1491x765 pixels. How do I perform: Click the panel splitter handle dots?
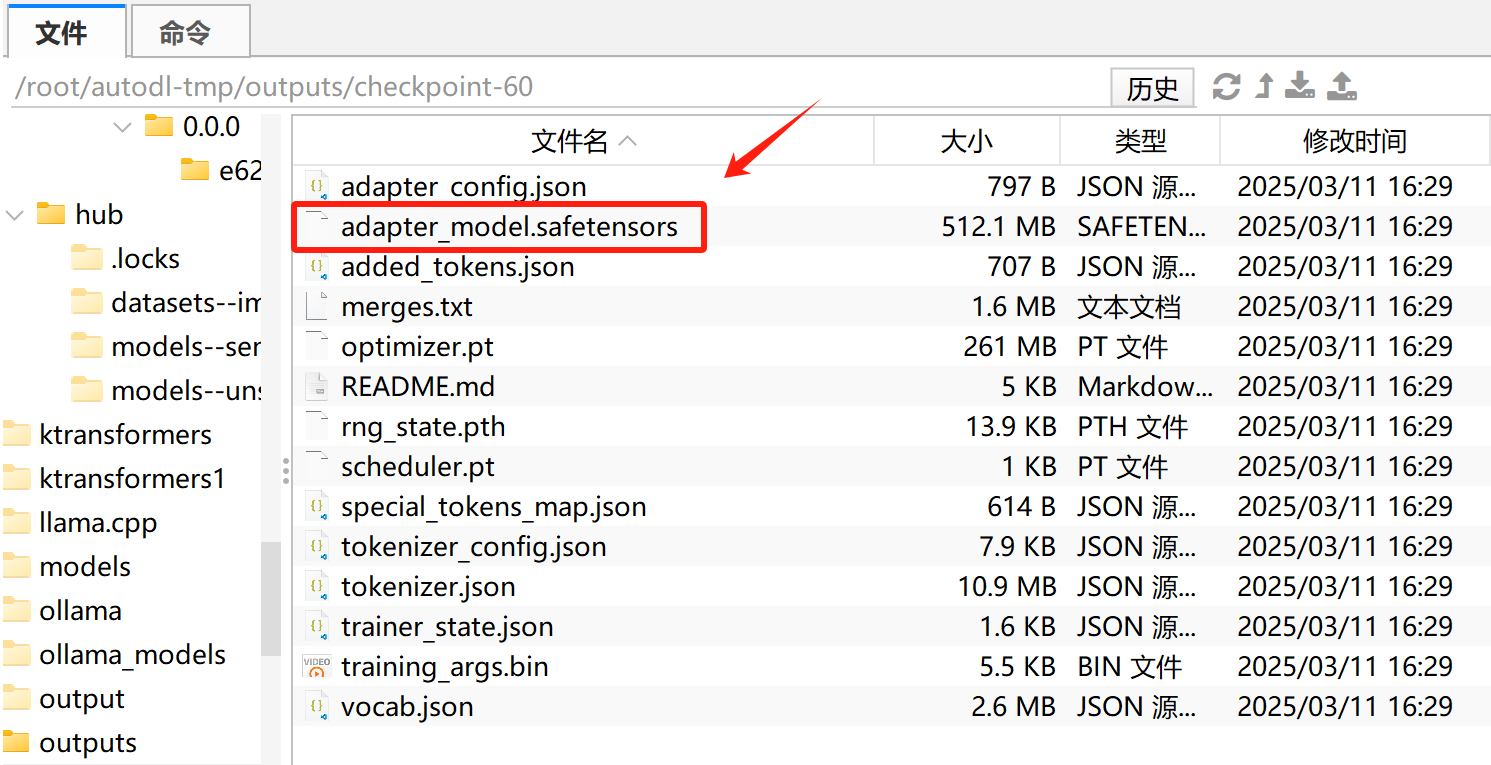[x=286, y=470]
